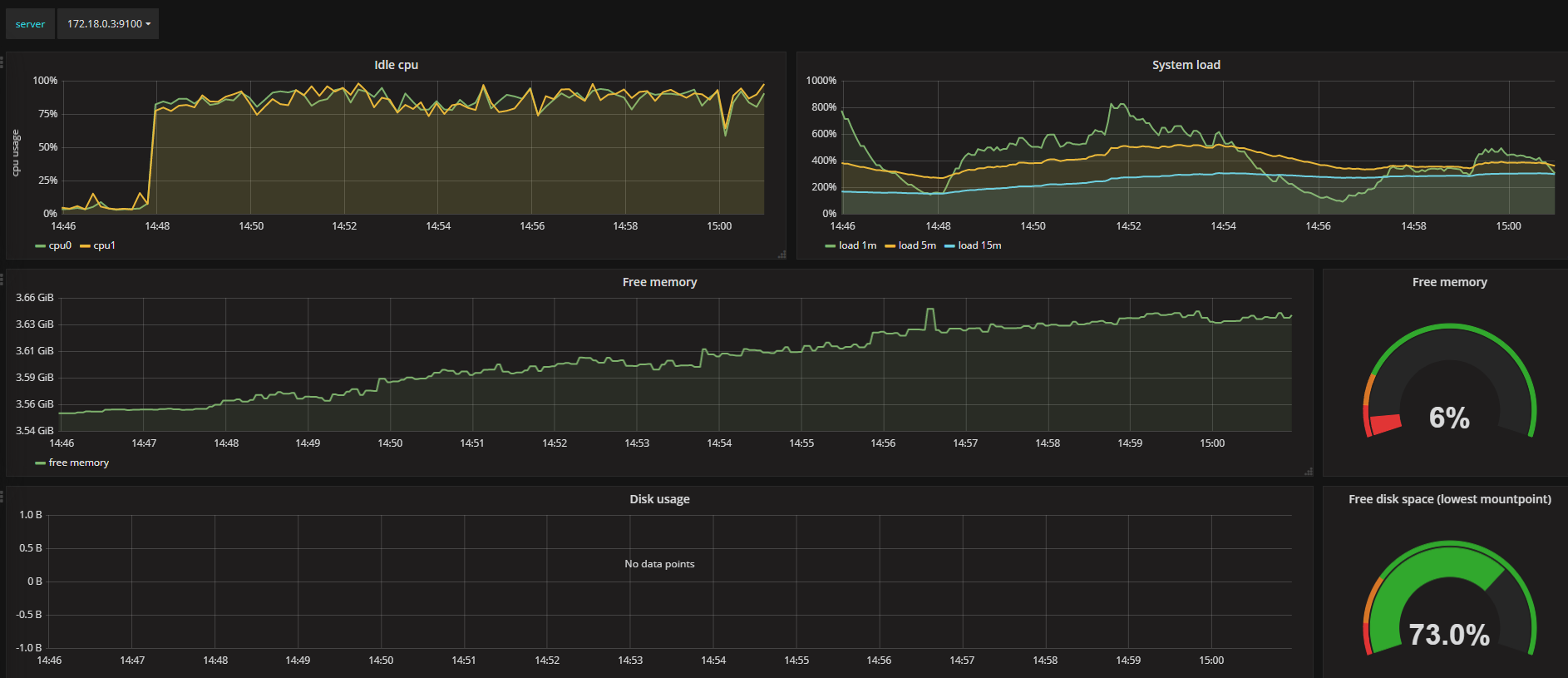The image size is (1568, 678).
Task: Click the 6% free memory gauge value
Action: point(1449,418)
